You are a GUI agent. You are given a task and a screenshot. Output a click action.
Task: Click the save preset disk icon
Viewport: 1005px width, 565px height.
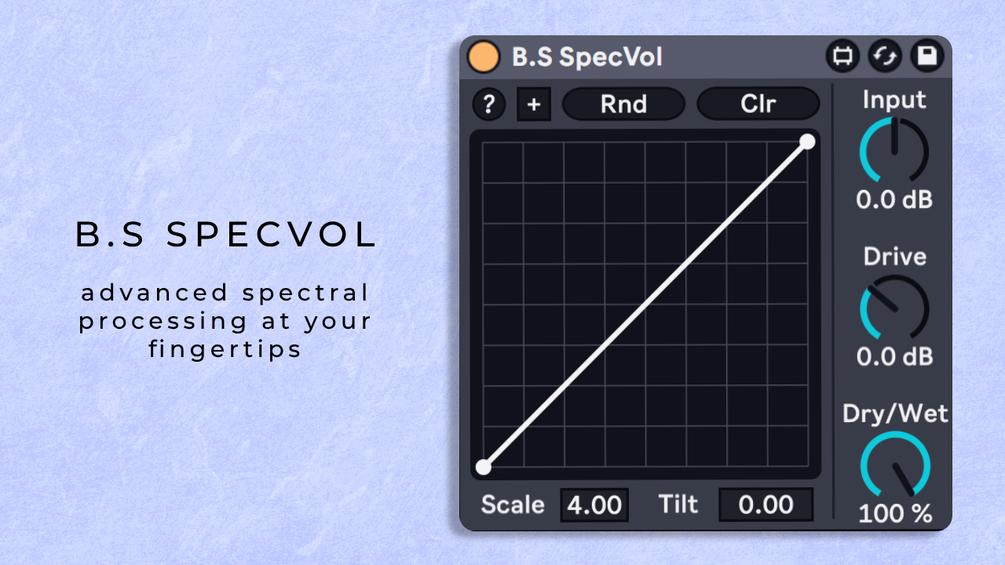[927, 57]
